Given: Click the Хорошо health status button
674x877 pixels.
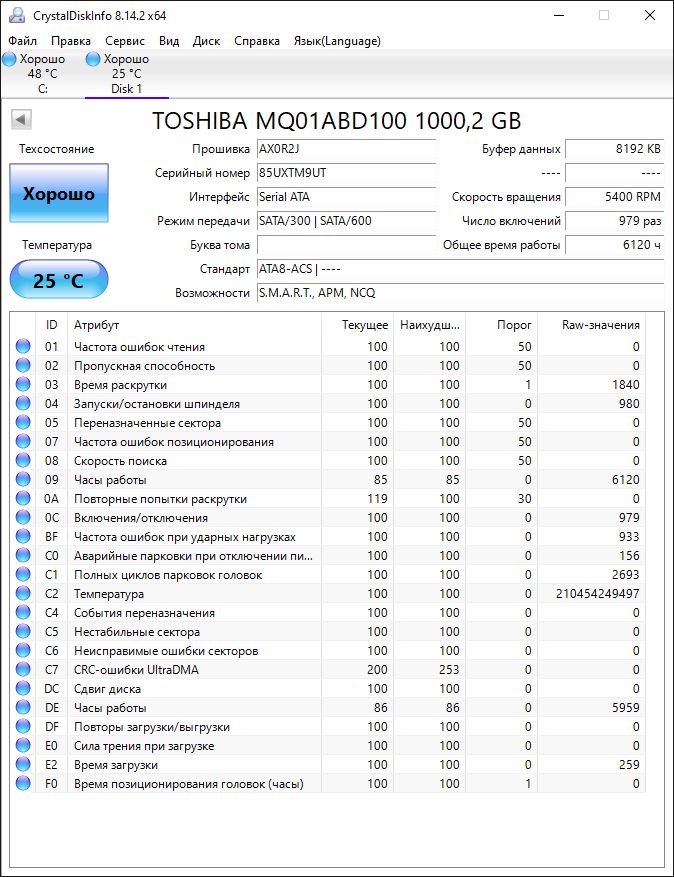Looking at the screenshot, I should 59,194.
